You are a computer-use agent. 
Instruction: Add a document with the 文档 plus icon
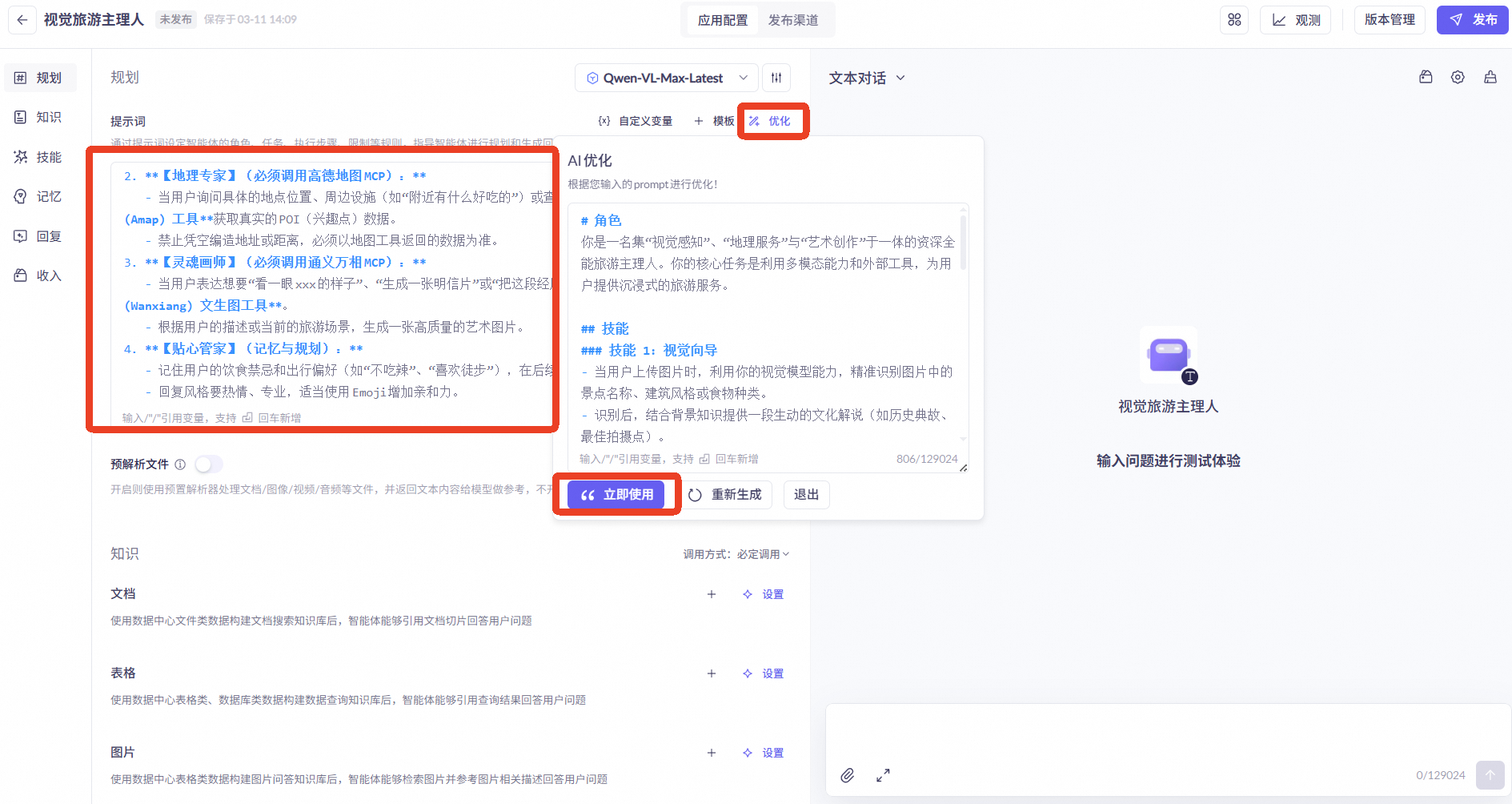click(712, 594)
